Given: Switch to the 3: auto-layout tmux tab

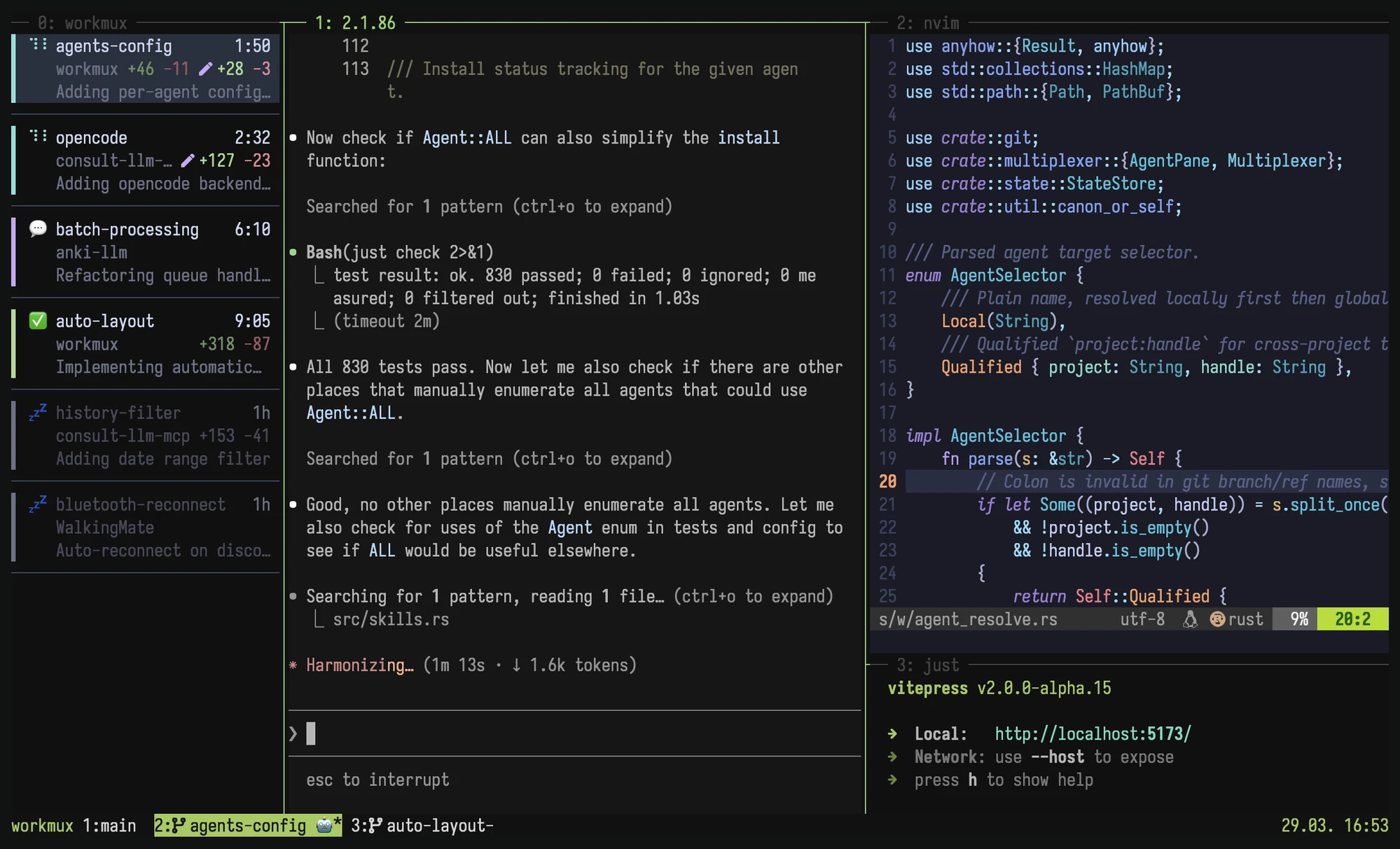Looking at the screenshot, I should (441, 826).
